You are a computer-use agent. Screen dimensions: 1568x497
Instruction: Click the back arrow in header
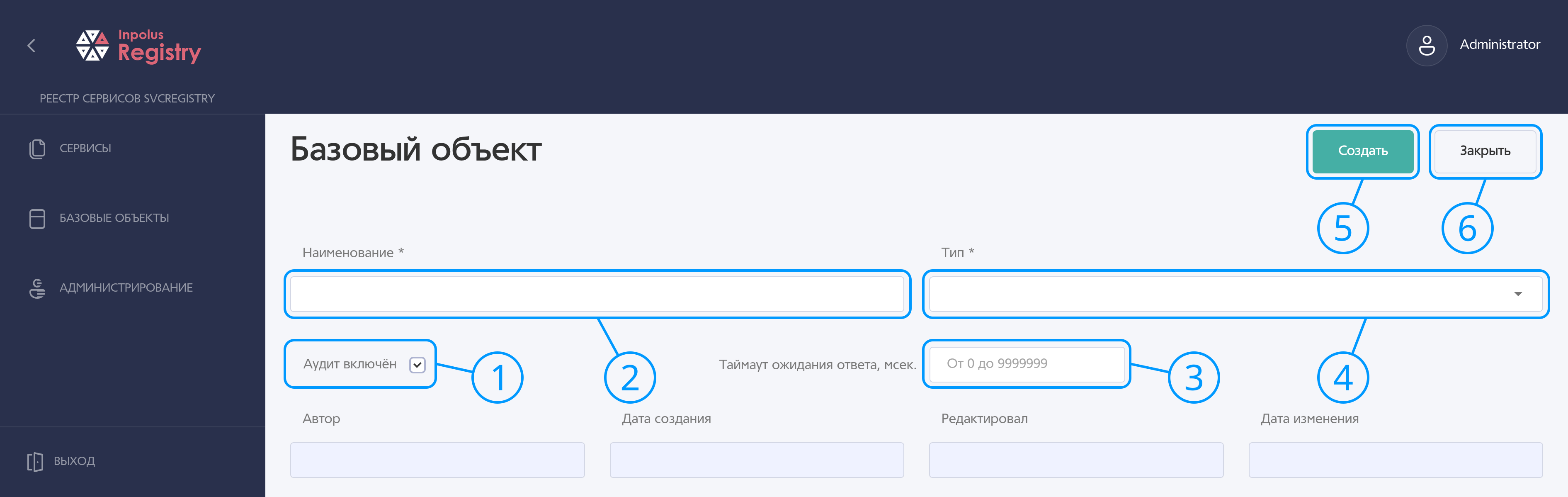pyautogui.click(x=32, y=46)
